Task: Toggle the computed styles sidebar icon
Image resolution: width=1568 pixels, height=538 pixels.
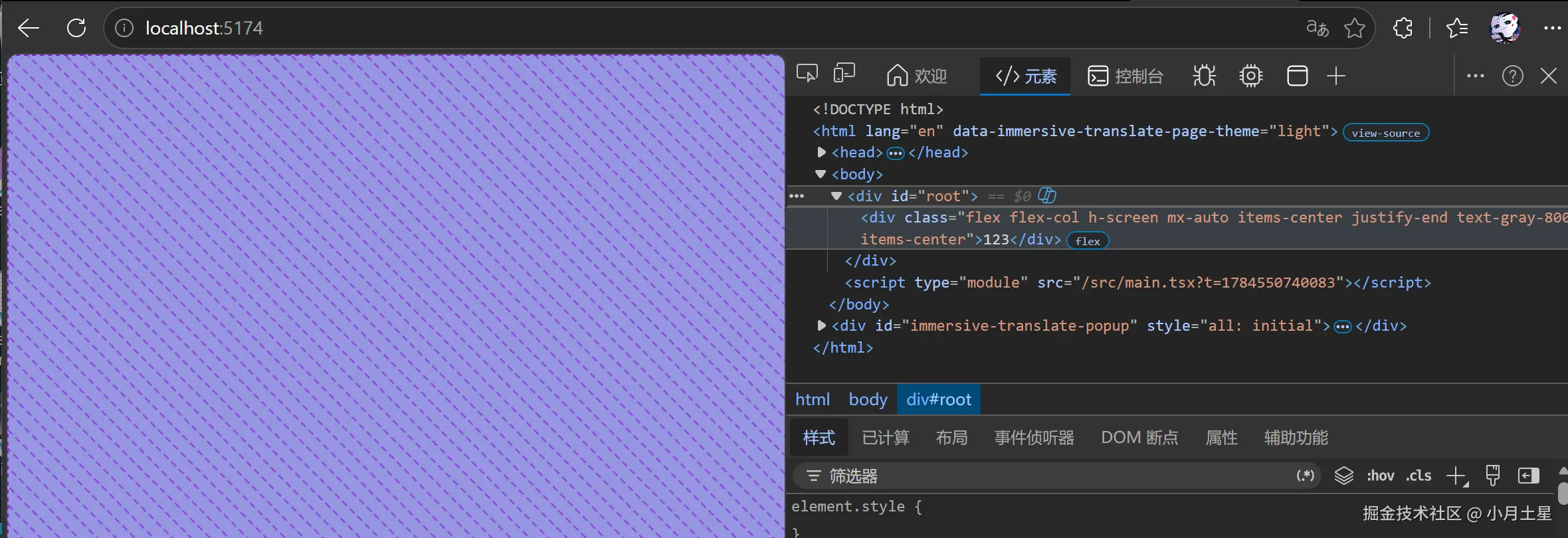Action: click(1529, 476)
